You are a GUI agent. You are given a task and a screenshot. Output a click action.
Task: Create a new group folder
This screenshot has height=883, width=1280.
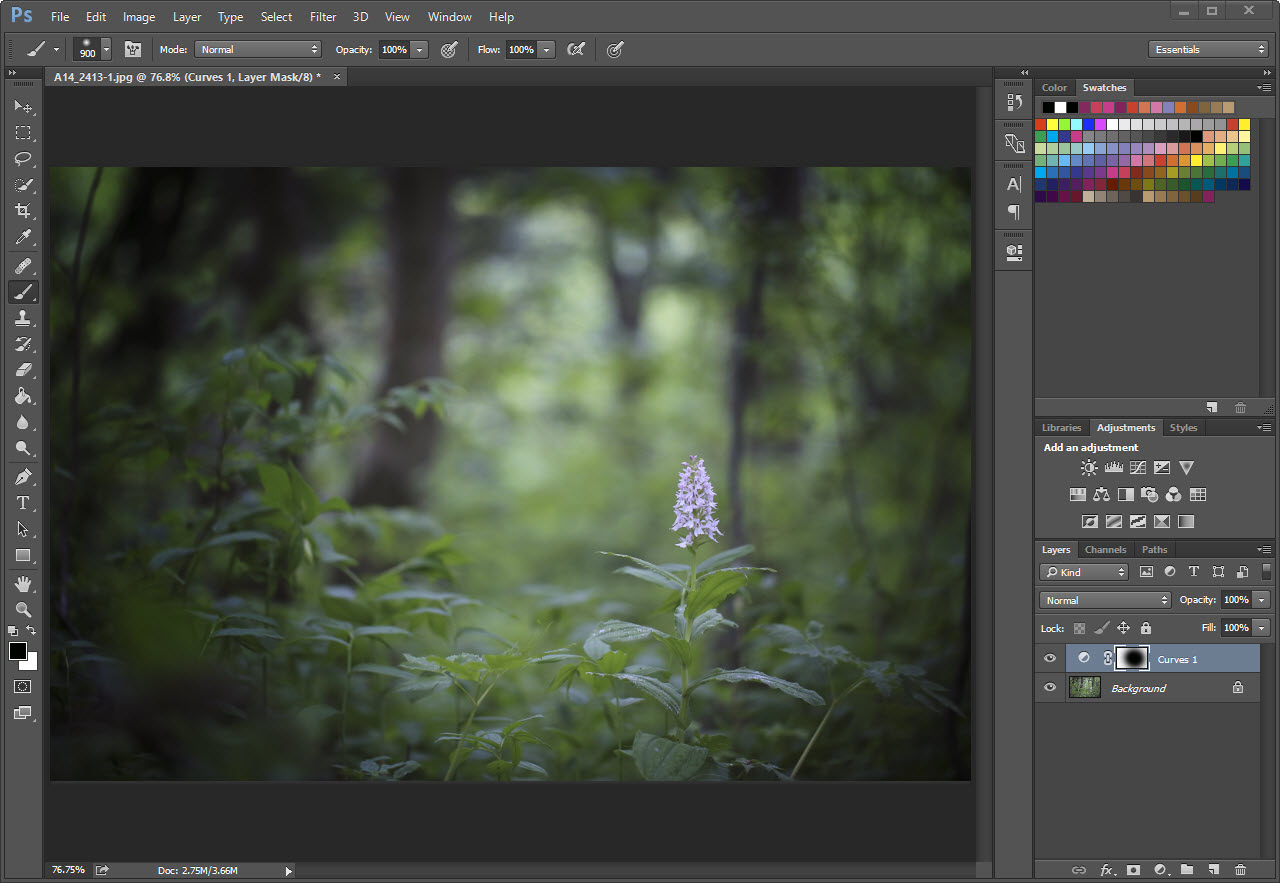pyautogui.click(x=1187, y=870)
